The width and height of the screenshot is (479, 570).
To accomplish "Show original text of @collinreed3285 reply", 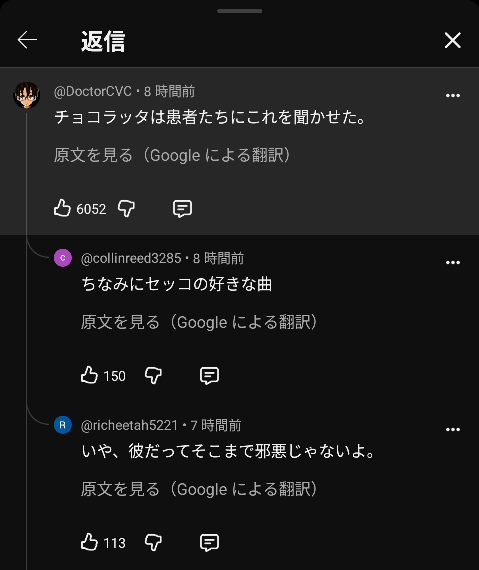I will click(199, 322).
